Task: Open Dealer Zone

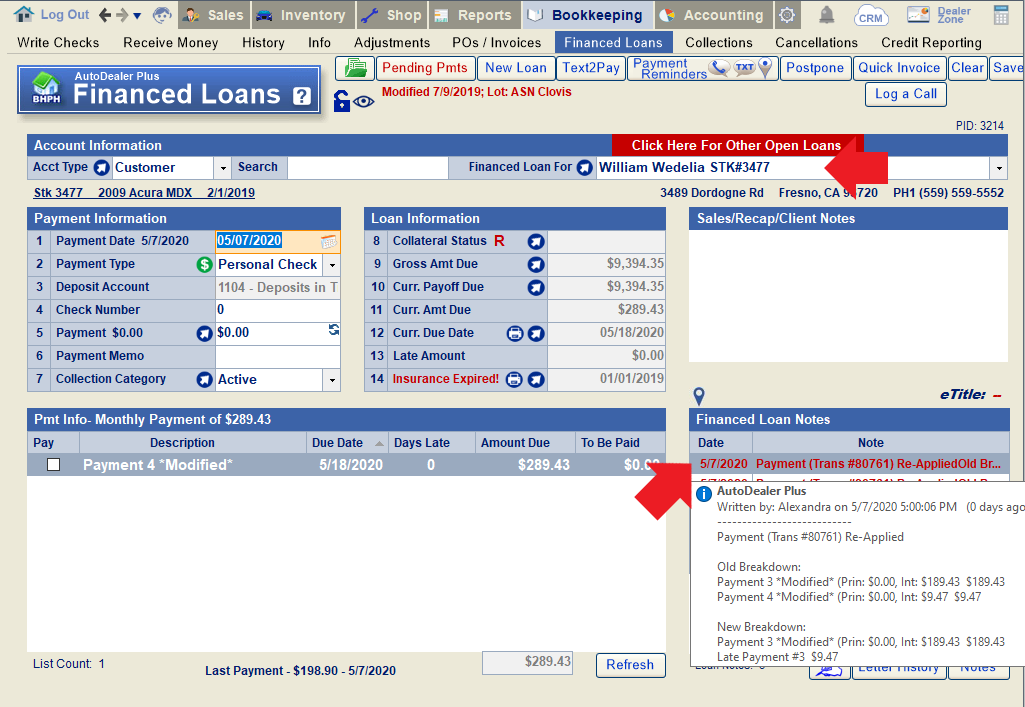Action: point(939,14)
